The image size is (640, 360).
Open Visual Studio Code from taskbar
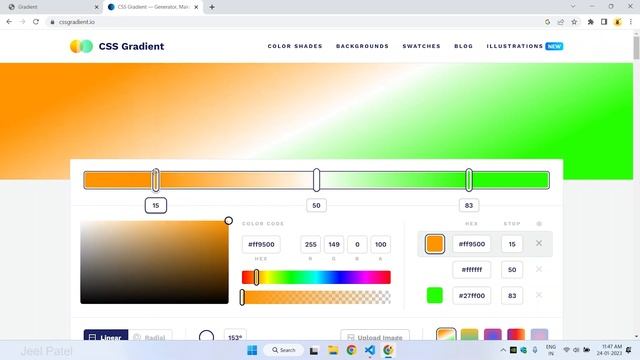(x=370, y=350)
